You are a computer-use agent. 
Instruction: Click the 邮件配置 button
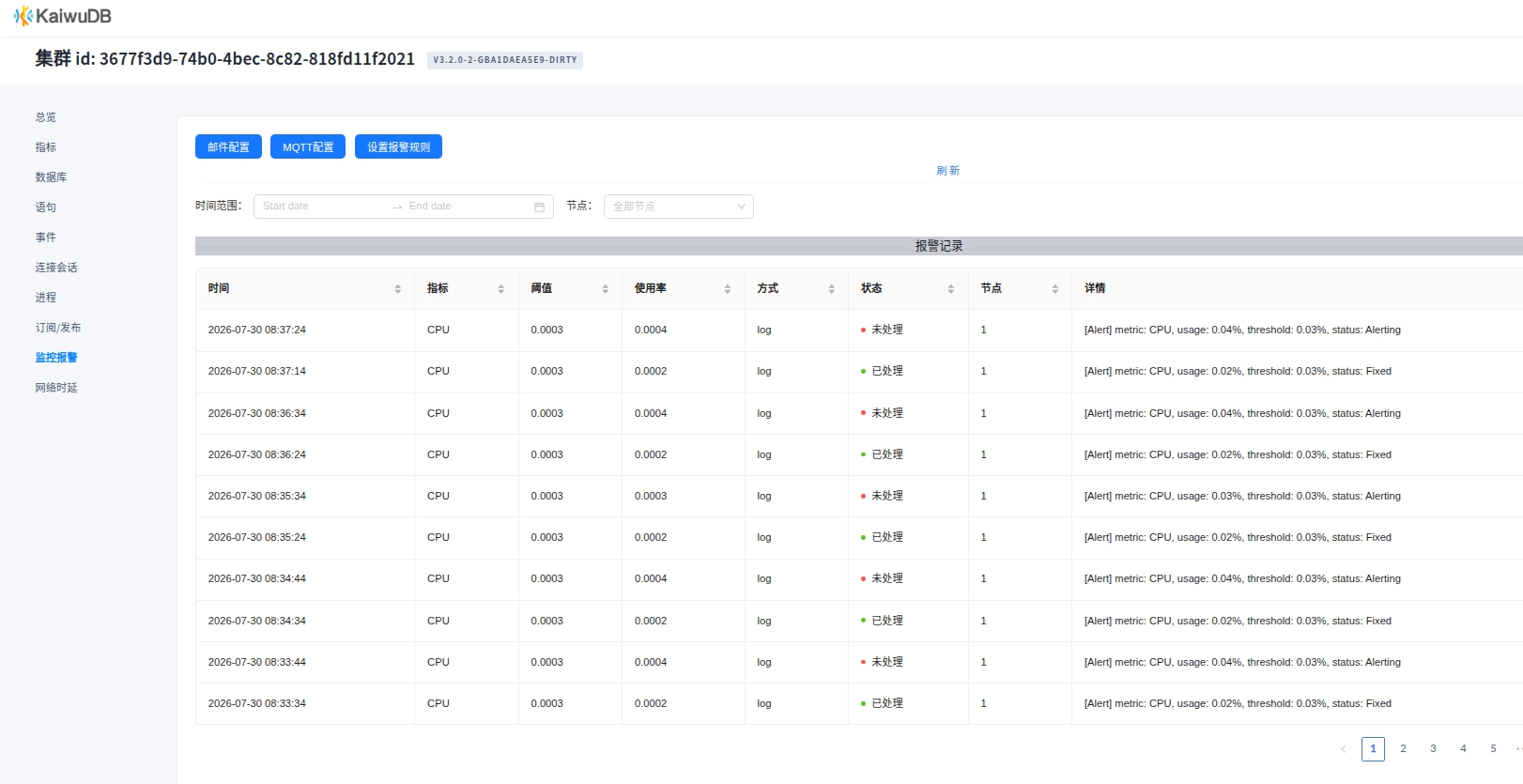(x=228, y=146)
